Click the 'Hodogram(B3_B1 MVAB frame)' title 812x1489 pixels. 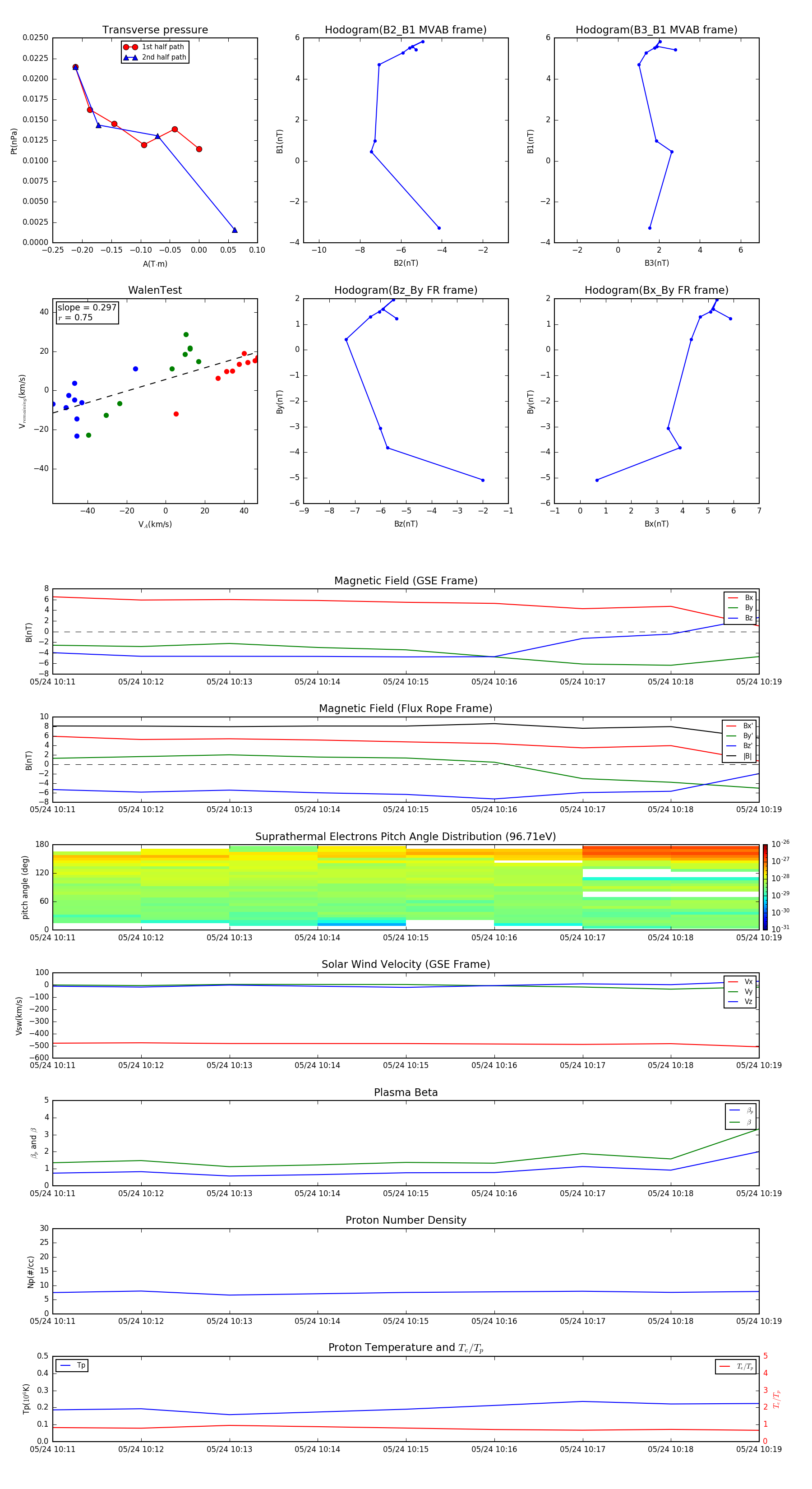(656, 30)
